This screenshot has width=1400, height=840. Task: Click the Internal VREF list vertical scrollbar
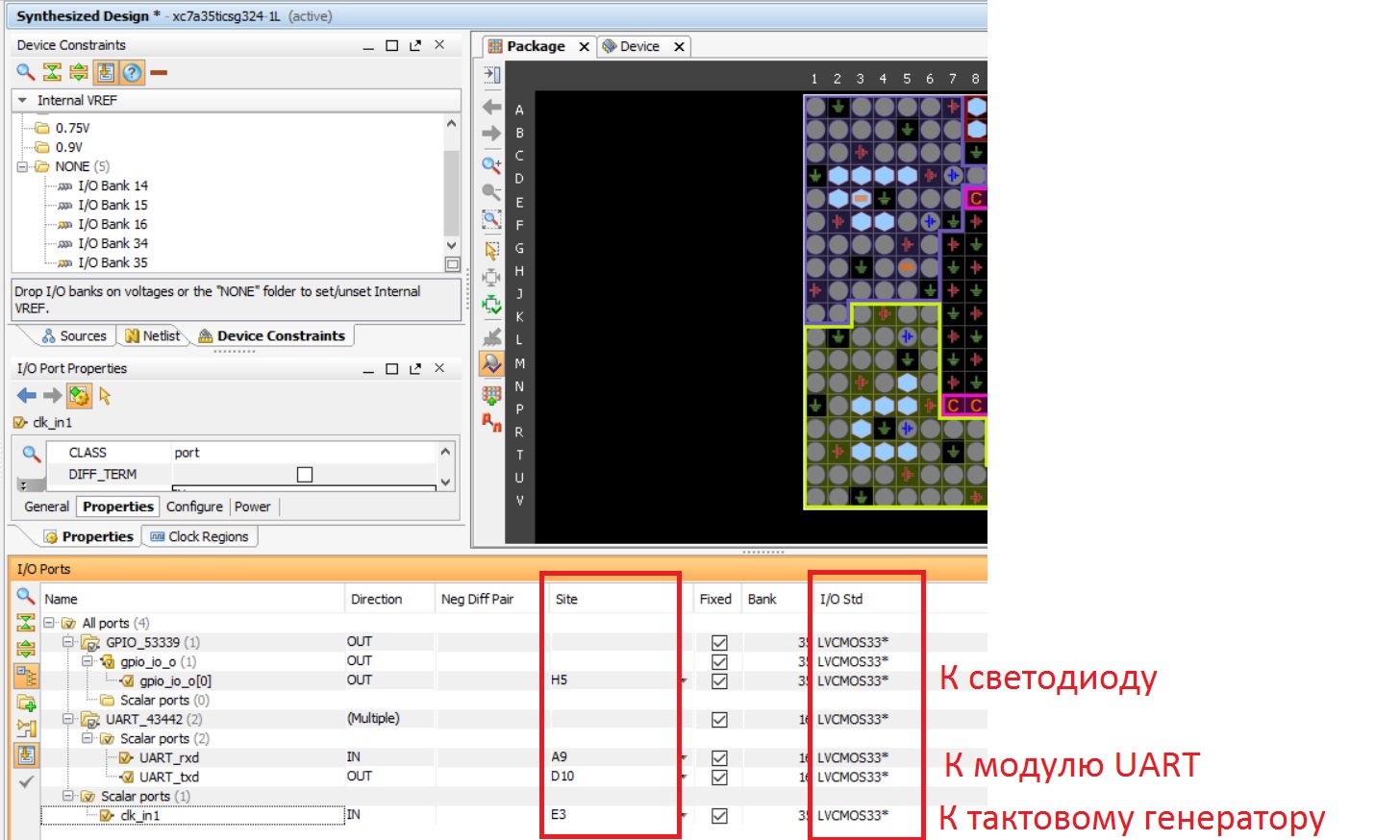(451, 192)
